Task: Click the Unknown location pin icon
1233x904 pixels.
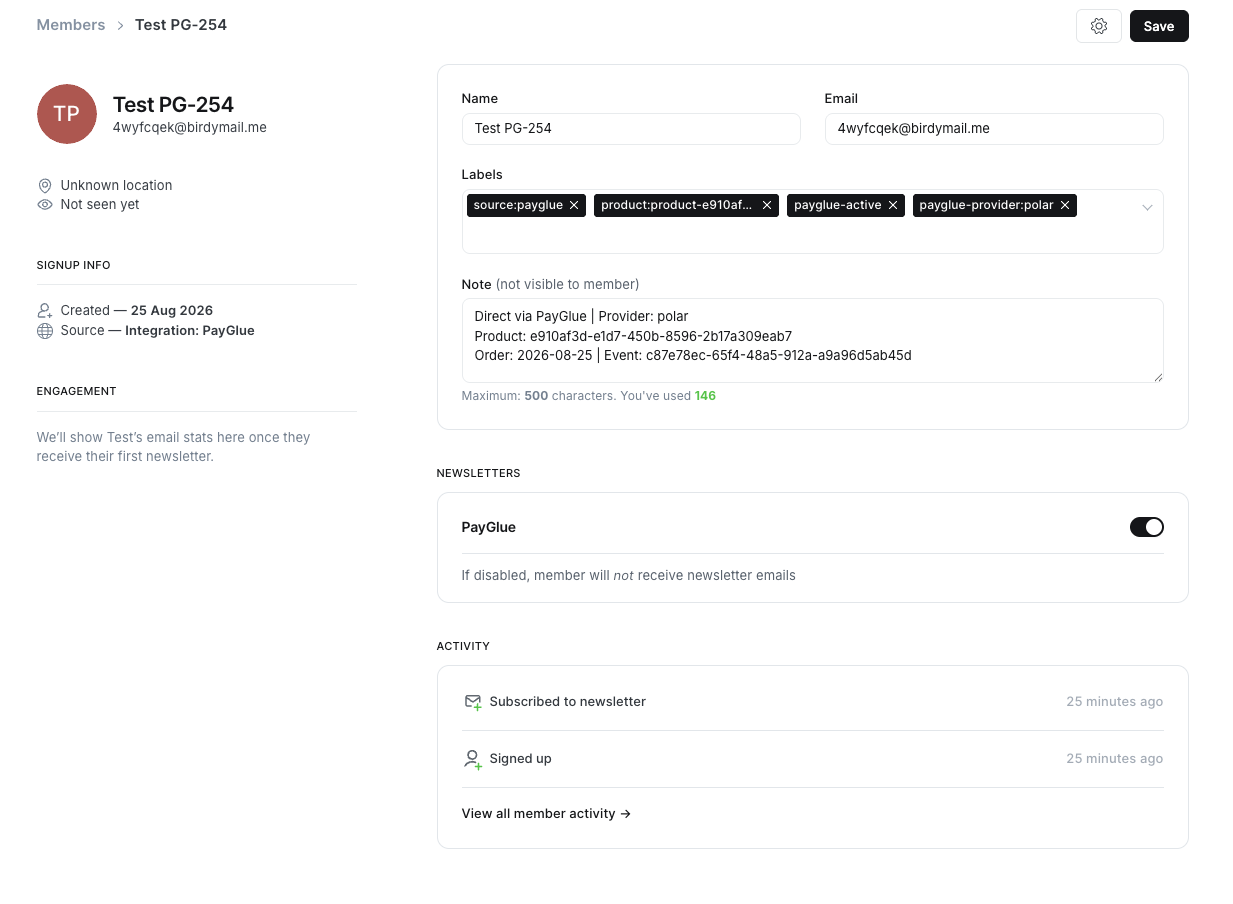Action: [x=45, y=186]
